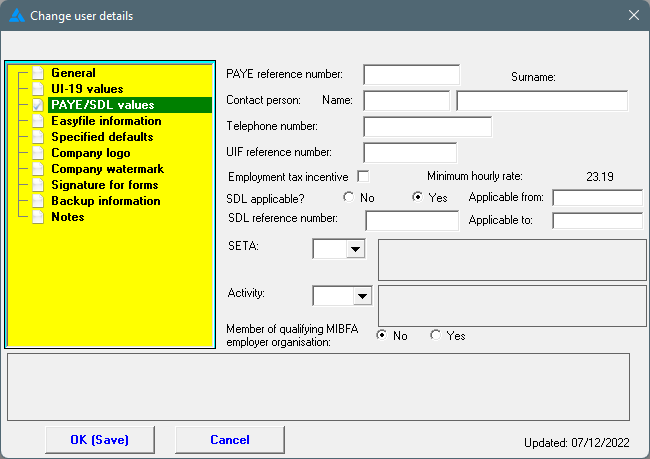Close the Change user details dialog
The width and height of the screenshot is (650, 459).
tap(633, 15)
